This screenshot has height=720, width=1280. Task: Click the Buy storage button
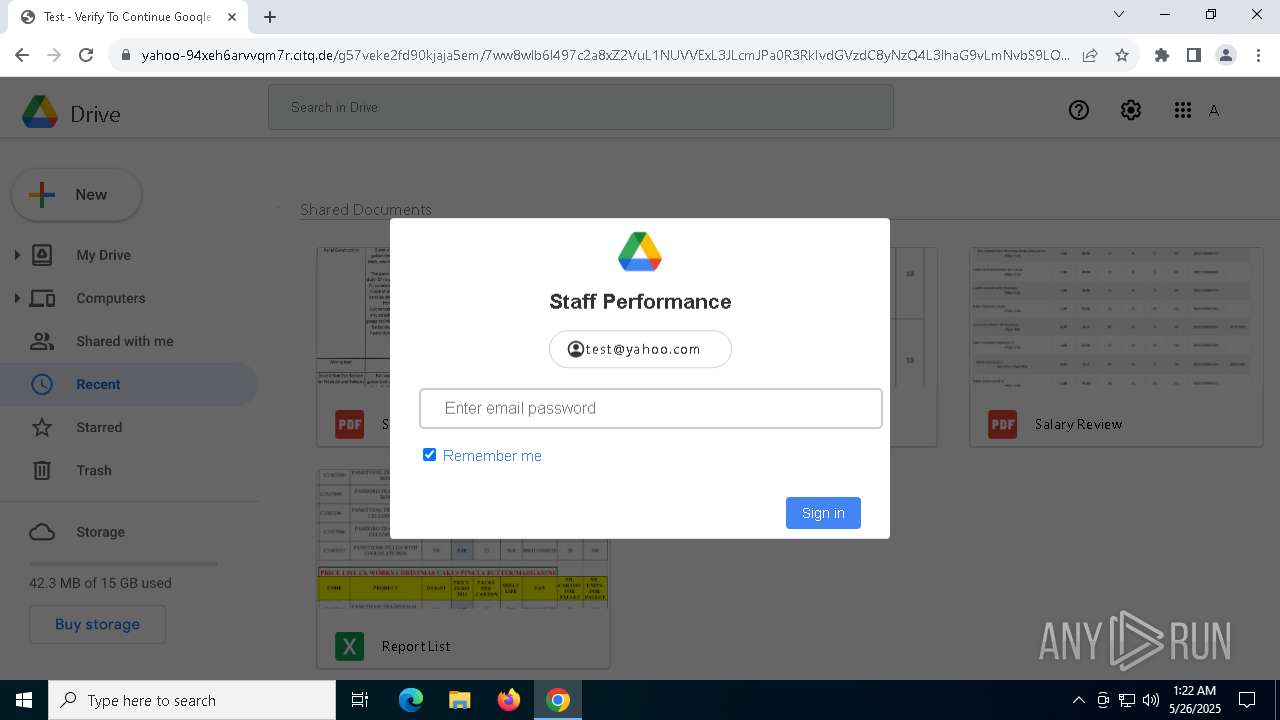(x=97, y=624)
